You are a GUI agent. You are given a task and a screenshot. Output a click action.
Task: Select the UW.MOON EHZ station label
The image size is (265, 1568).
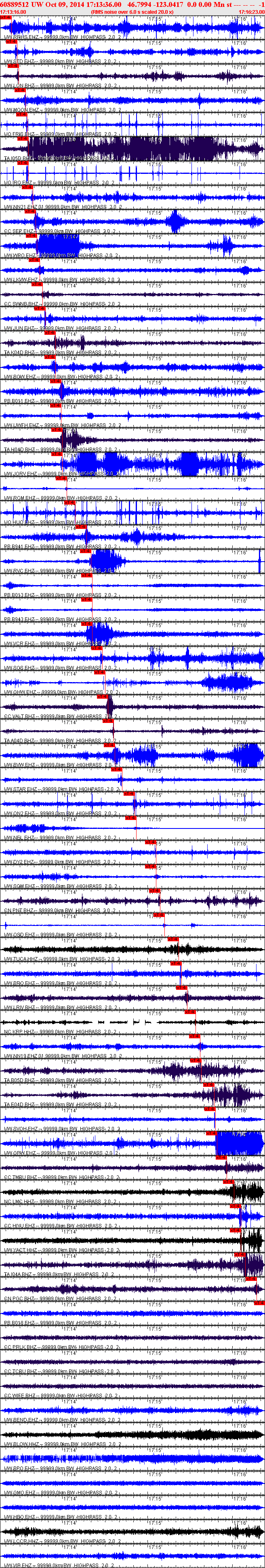point(63,110)
